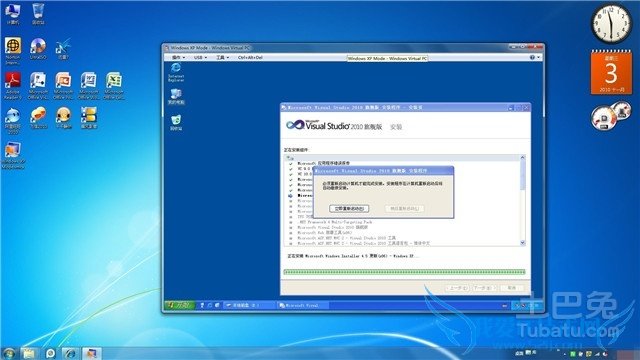Click the green installation progress bar

(x=404, y=272)
